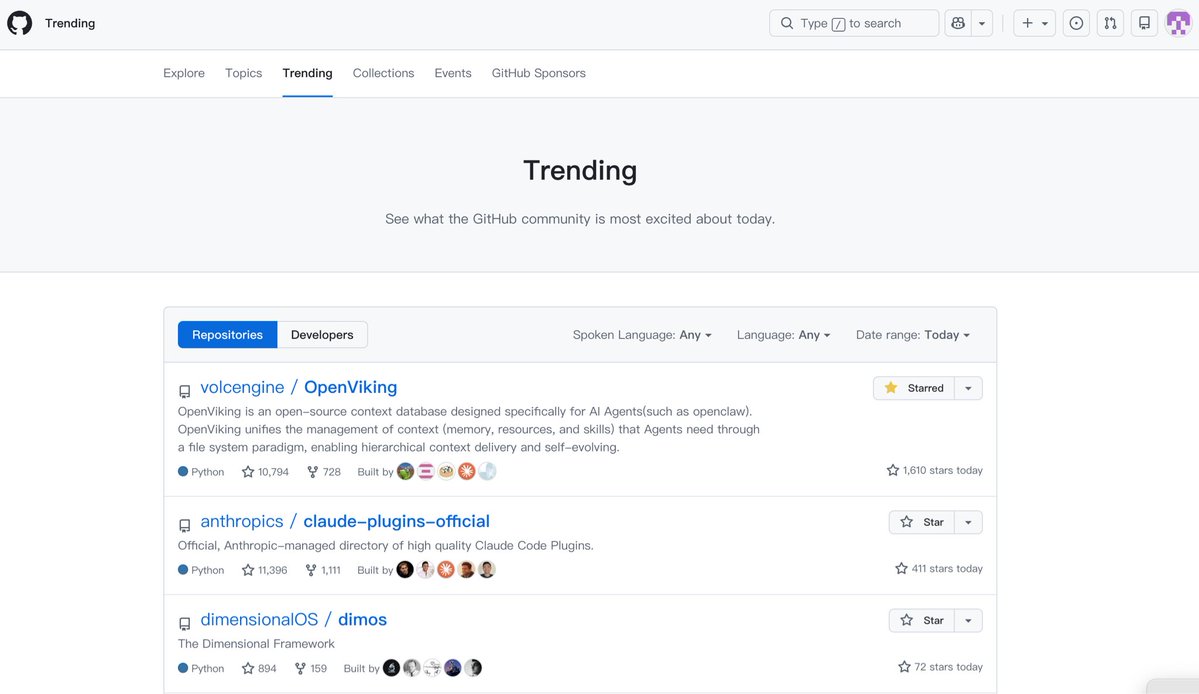Open the Language: Any dropdown

click(784, 334)
